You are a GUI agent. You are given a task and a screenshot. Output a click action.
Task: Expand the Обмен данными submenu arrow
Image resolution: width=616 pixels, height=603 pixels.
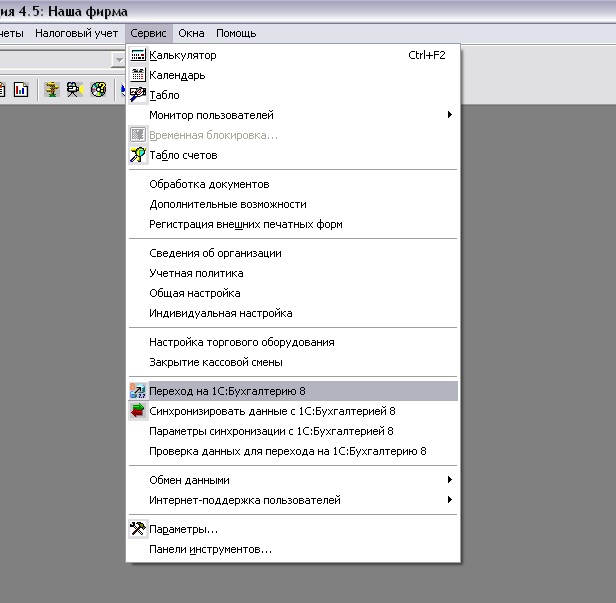[449, 480]
